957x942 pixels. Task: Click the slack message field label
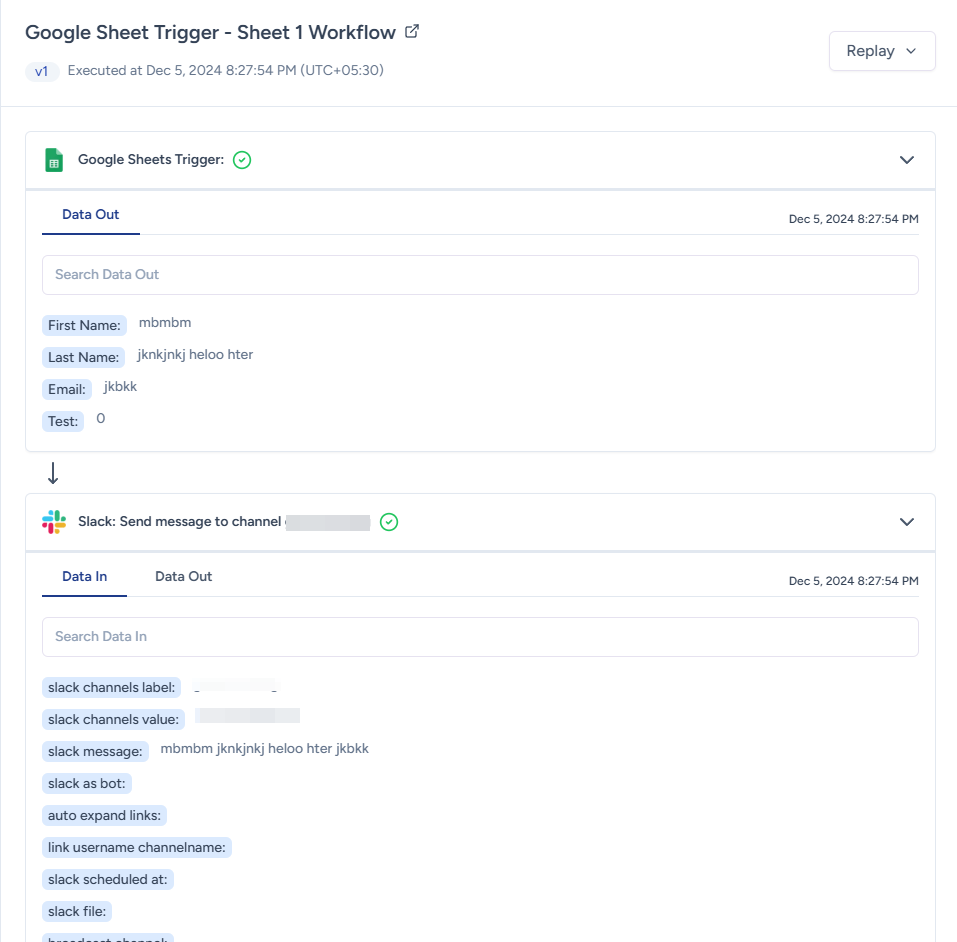[95, 752]
